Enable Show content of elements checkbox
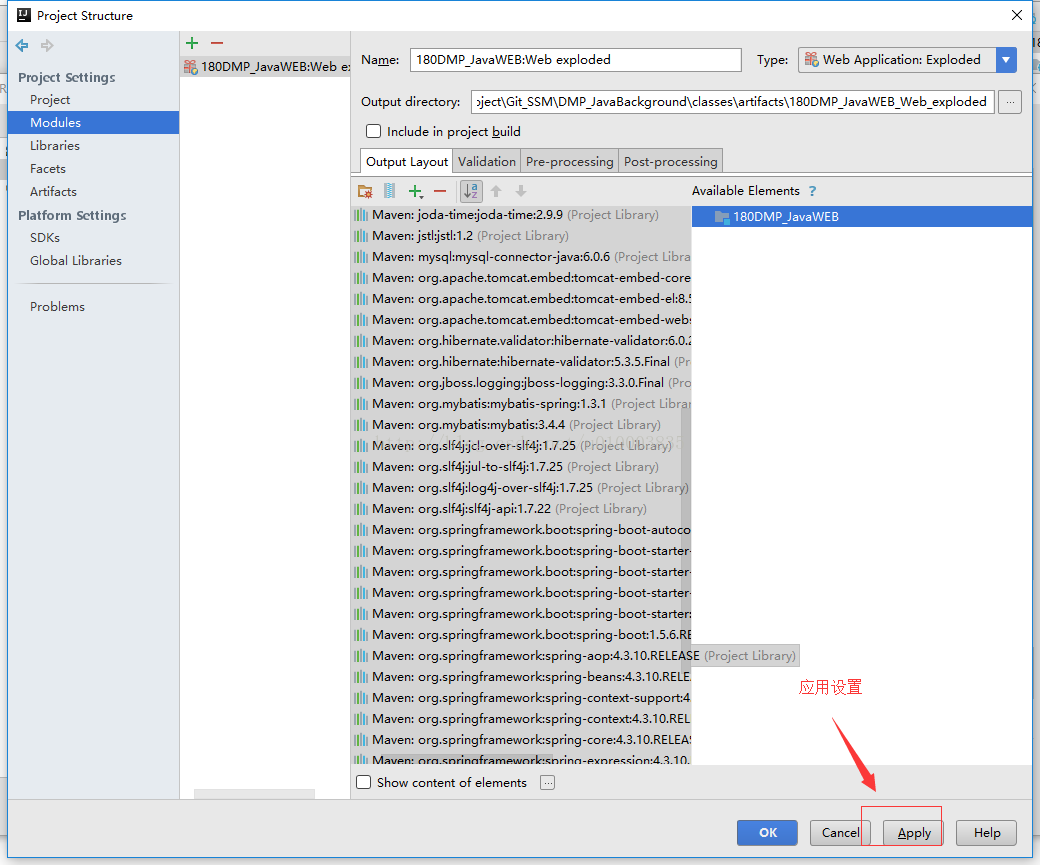 pyautogui.click(x=363, y=782)
